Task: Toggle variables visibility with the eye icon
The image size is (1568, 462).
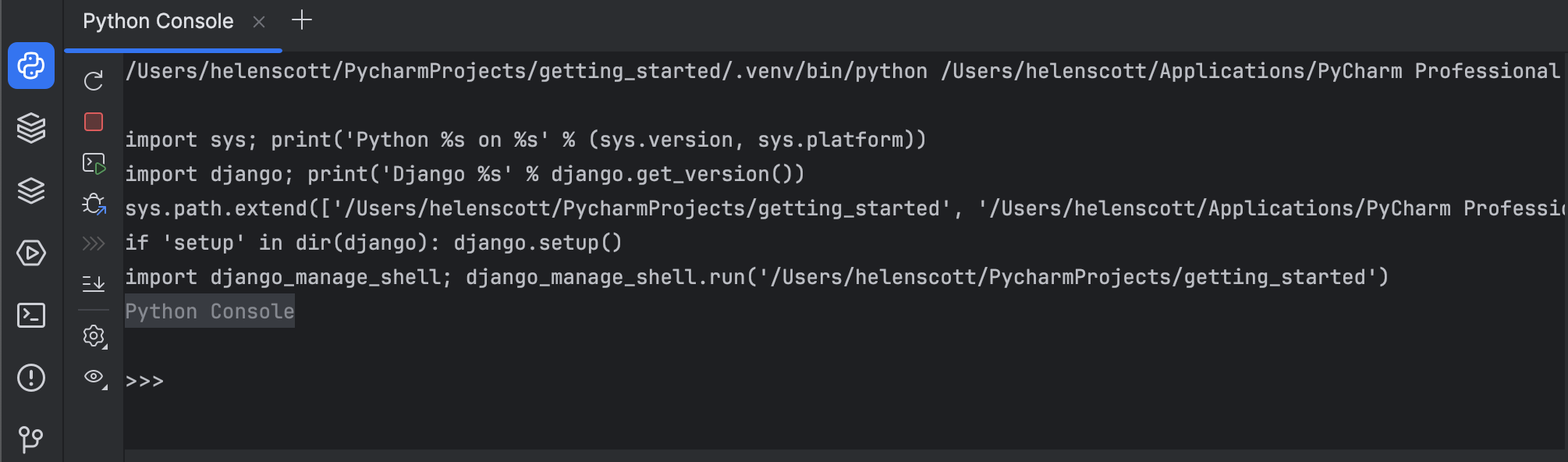Action: click(x=94, y=378)
